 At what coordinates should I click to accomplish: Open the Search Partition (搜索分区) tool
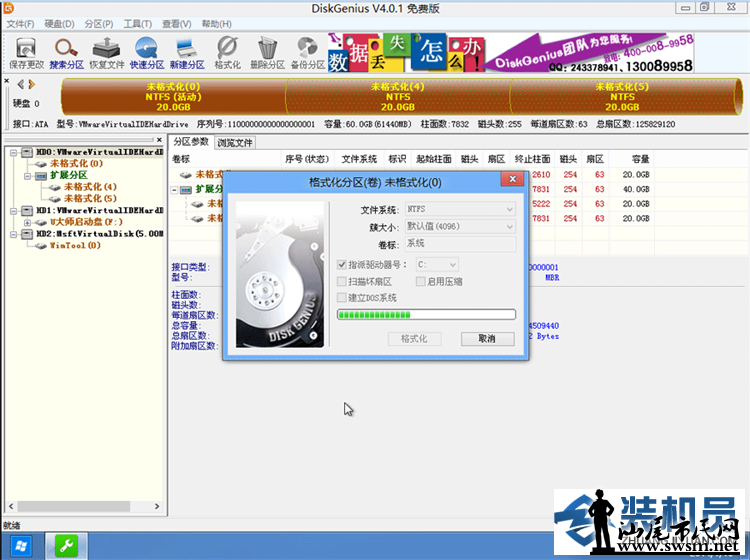tap(66, 53)
